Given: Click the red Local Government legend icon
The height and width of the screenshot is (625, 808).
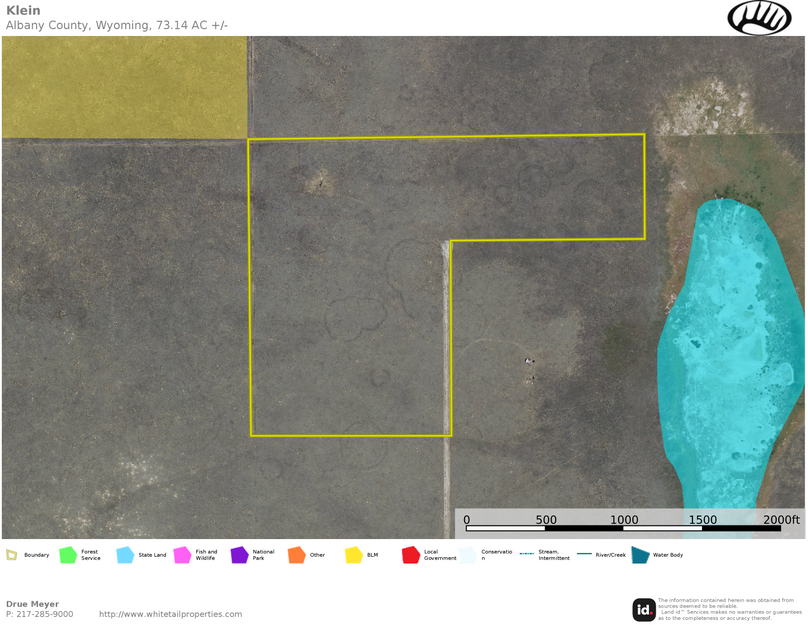Looking at the screenshot, I should point(410,555).
